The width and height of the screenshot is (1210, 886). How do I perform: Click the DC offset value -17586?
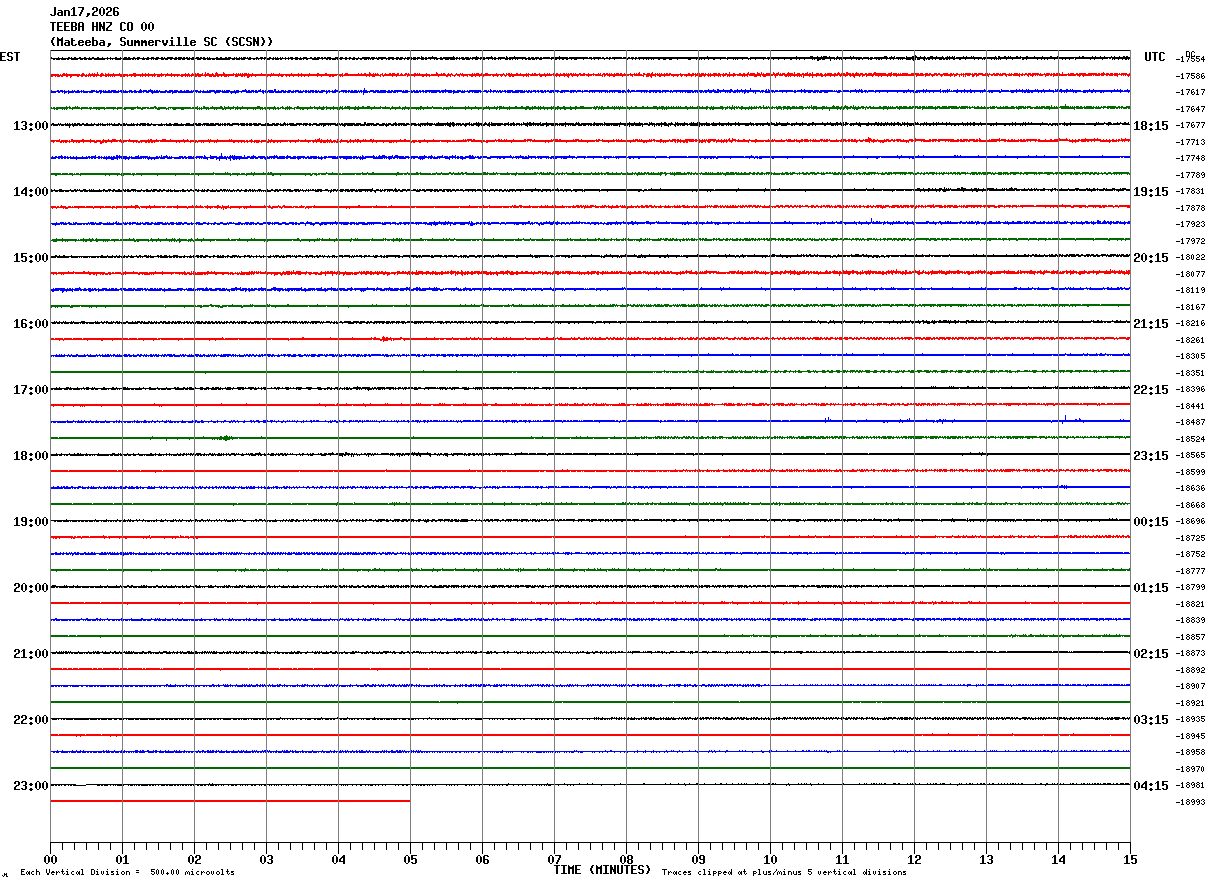pos(1190,76)
